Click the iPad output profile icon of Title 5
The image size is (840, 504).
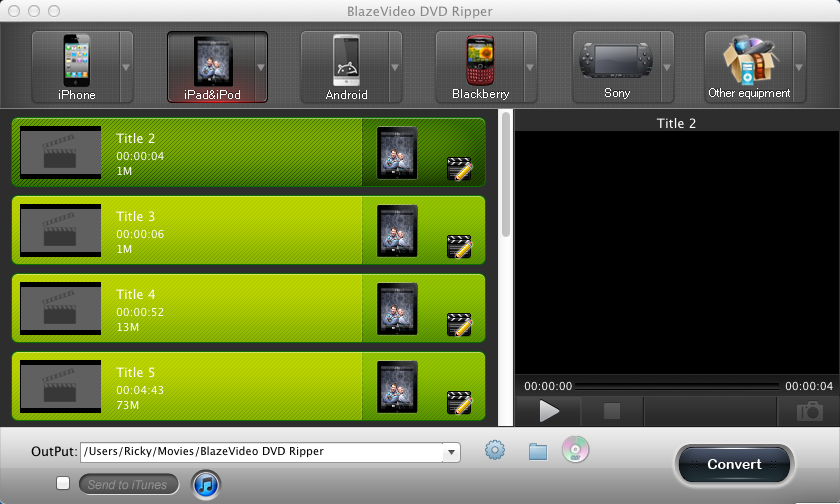coord(397,387)
